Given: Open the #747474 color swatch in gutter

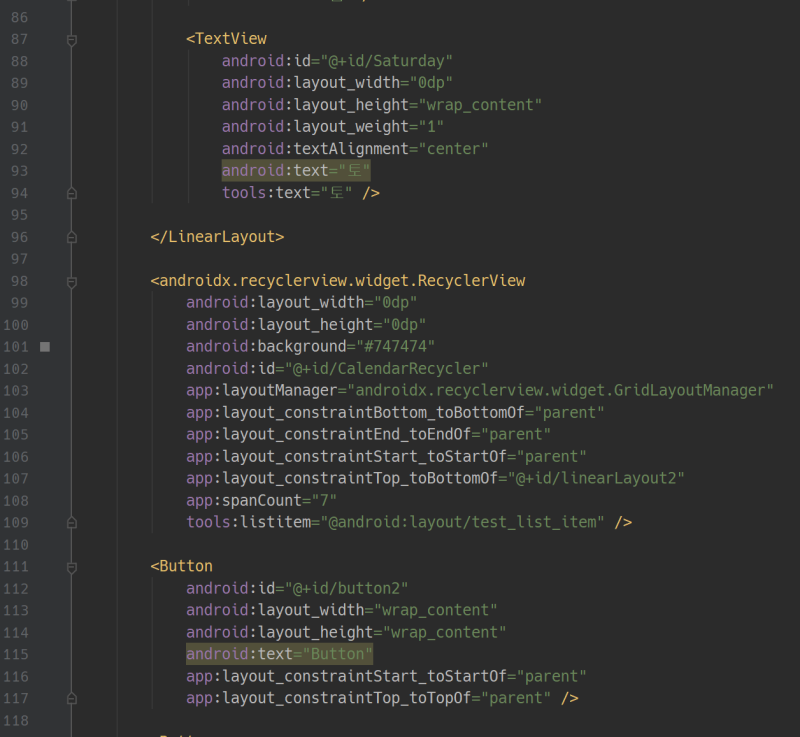Looking at the screenshot, I should (x=45, y=347).
